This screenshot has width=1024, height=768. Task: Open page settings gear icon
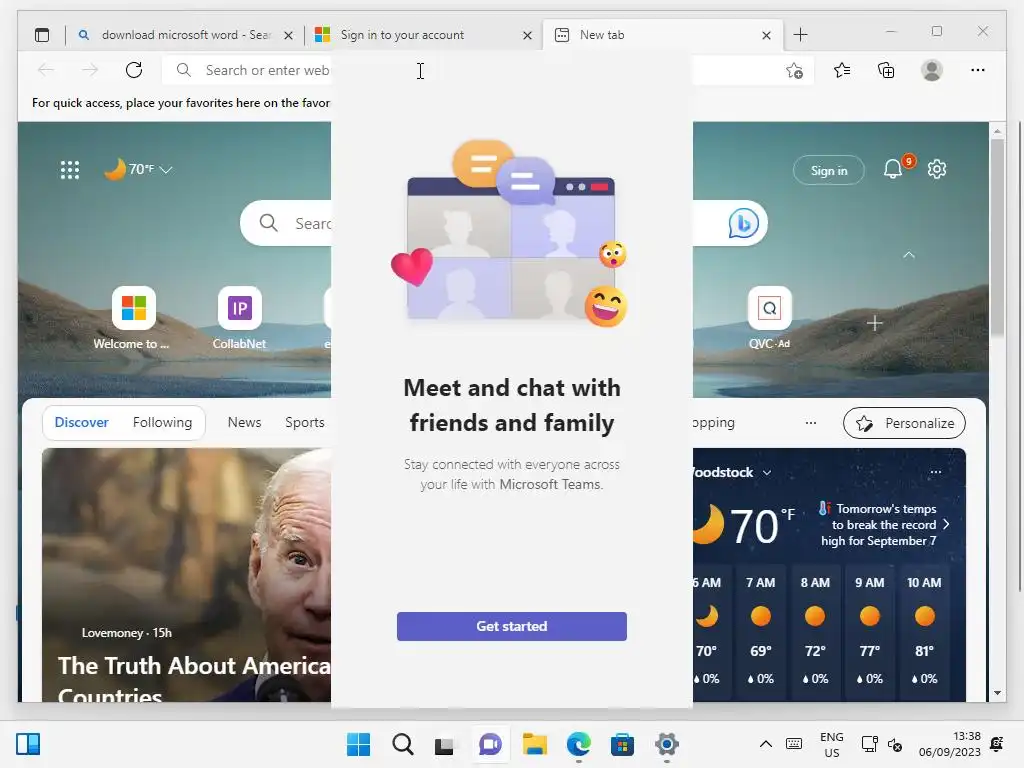pyautogui.click(x=937, y=169)
